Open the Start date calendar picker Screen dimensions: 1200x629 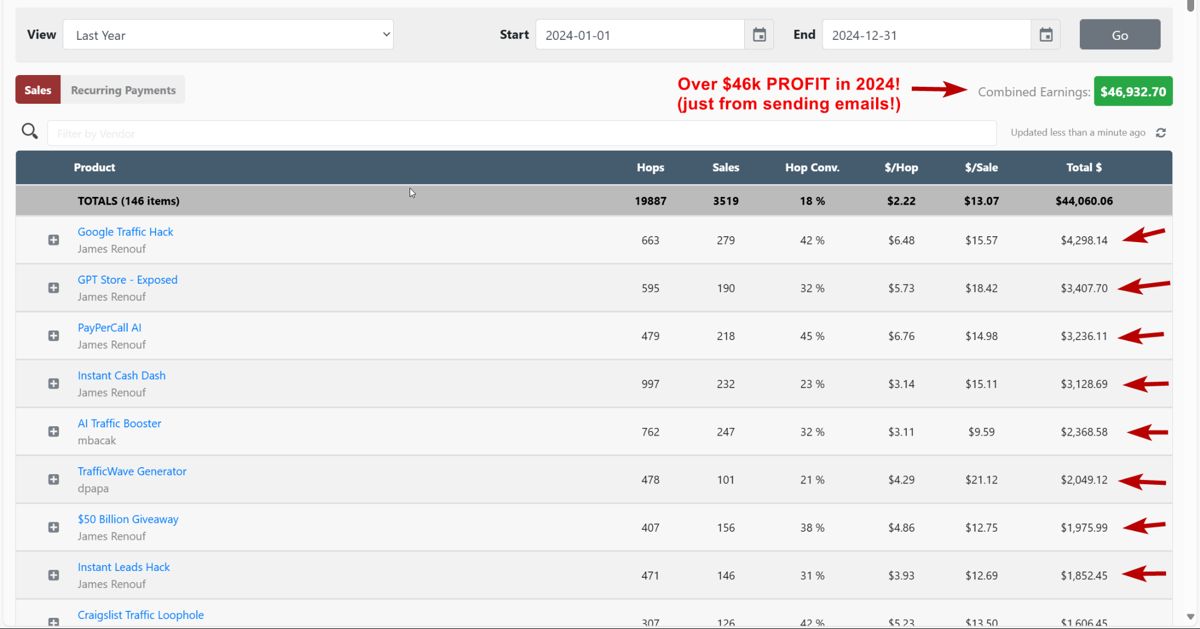click(x=759, y=35)
